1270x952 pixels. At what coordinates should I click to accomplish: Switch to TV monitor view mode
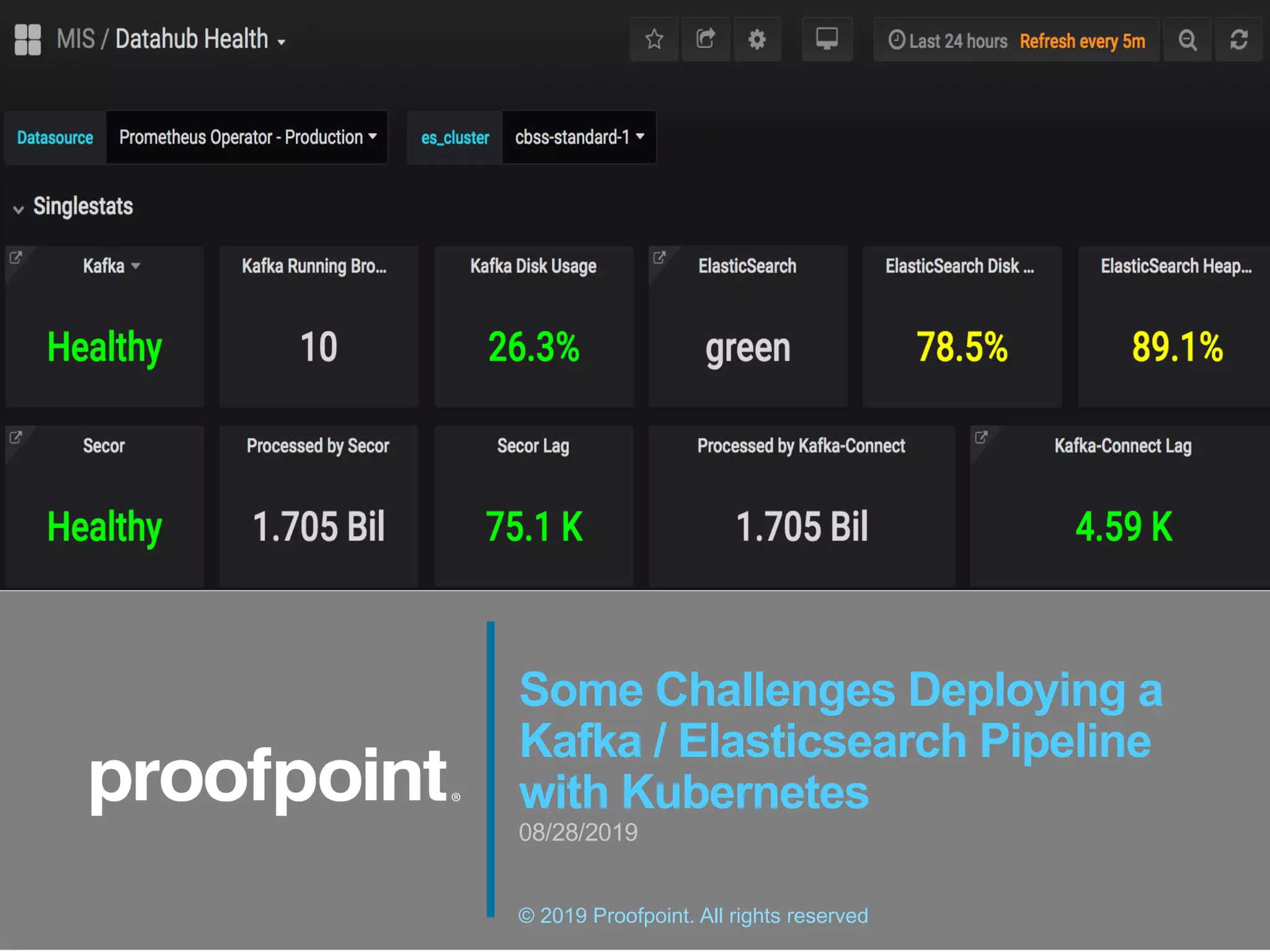[x=827, y=40]
